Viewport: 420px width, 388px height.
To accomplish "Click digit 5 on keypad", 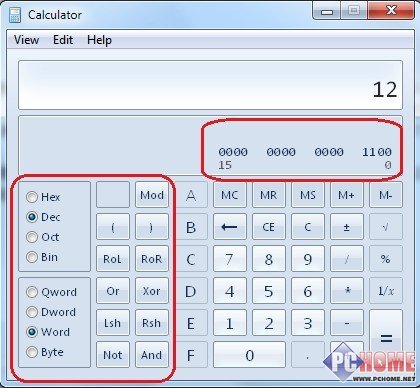I will pyautogui.click(x=269, y=291).
